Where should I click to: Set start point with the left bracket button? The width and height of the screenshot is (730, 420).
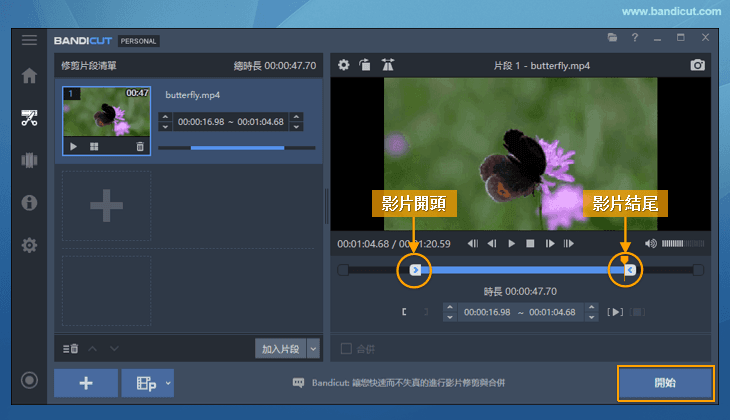point(404,312)
